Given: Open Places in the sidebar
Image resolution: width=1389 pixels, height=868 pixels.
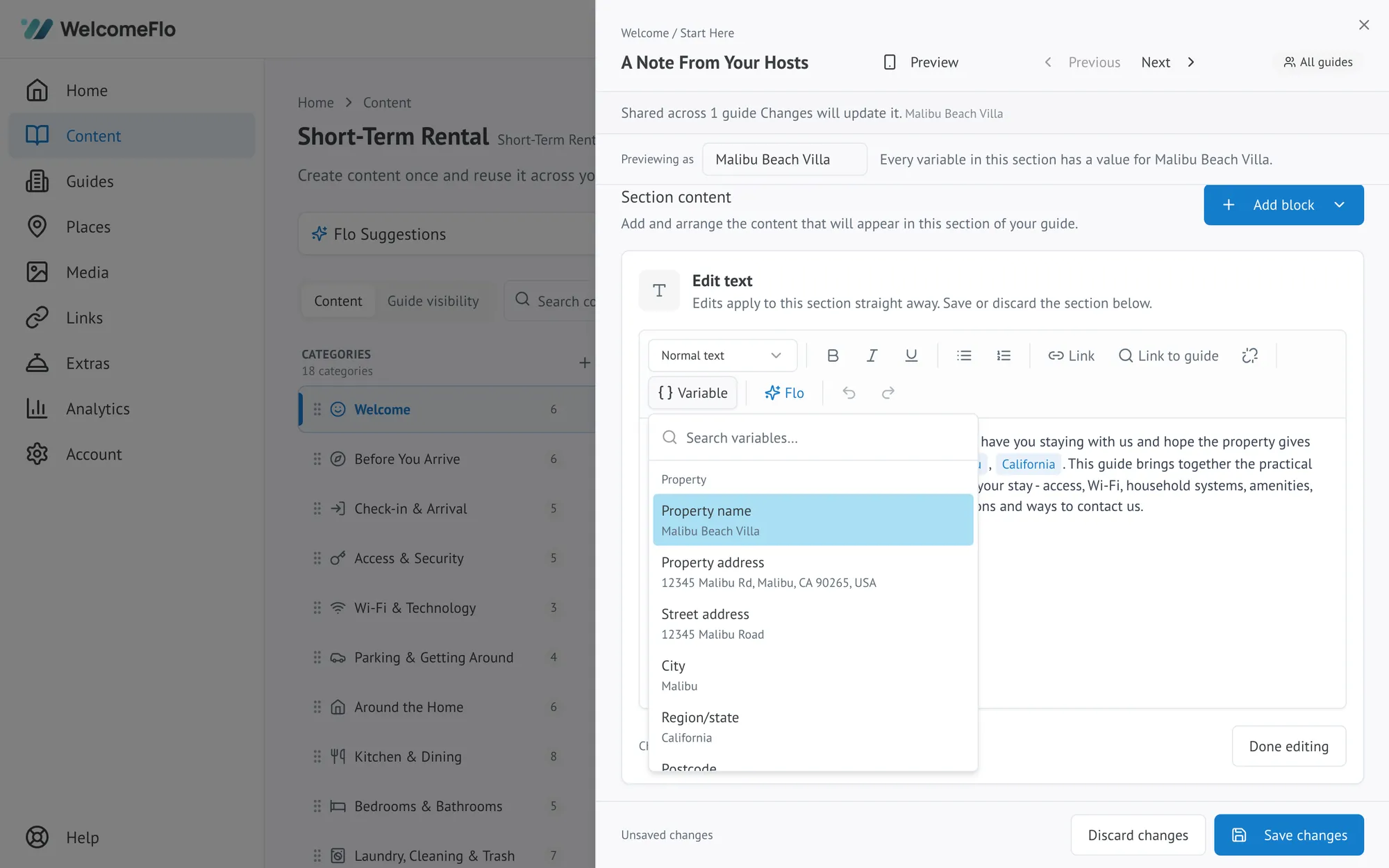Looking at the screenshot, I should click(x=132, y=227).
